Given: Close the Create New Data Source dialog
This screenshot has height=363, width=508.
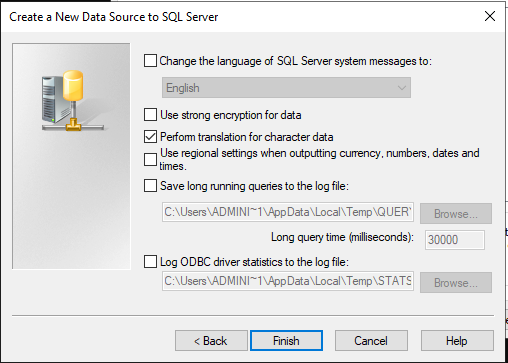Looking at the screenshot, I should pos(490,16).
